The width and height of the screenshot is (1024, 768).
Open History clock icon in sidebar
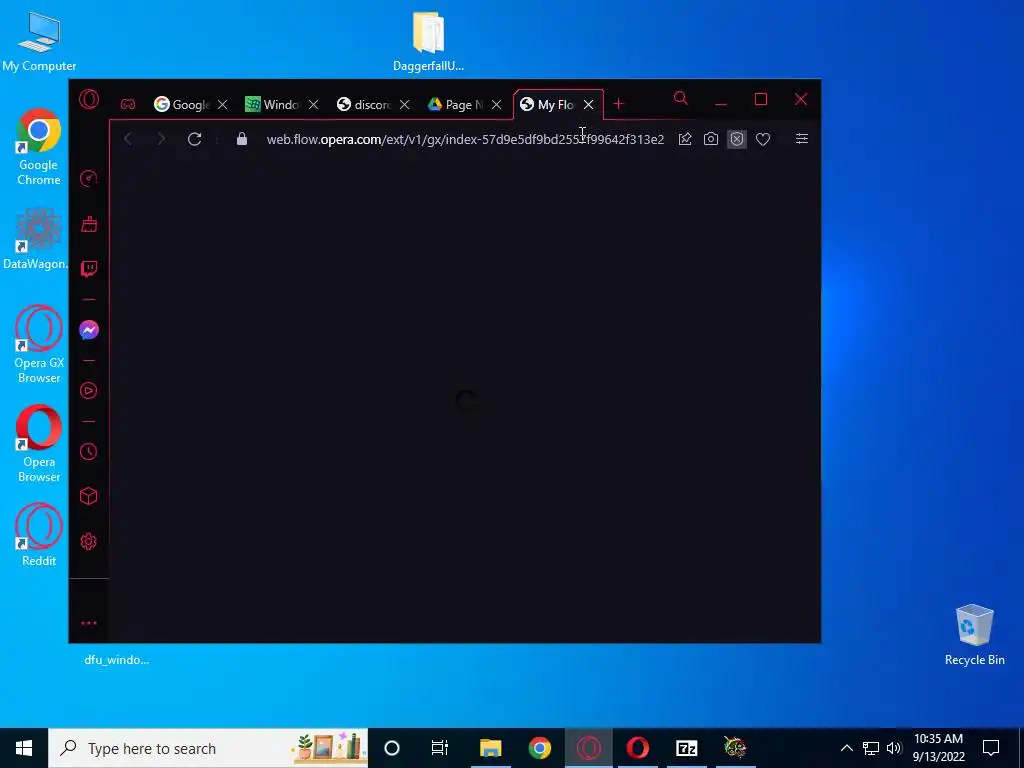point(89,451)
